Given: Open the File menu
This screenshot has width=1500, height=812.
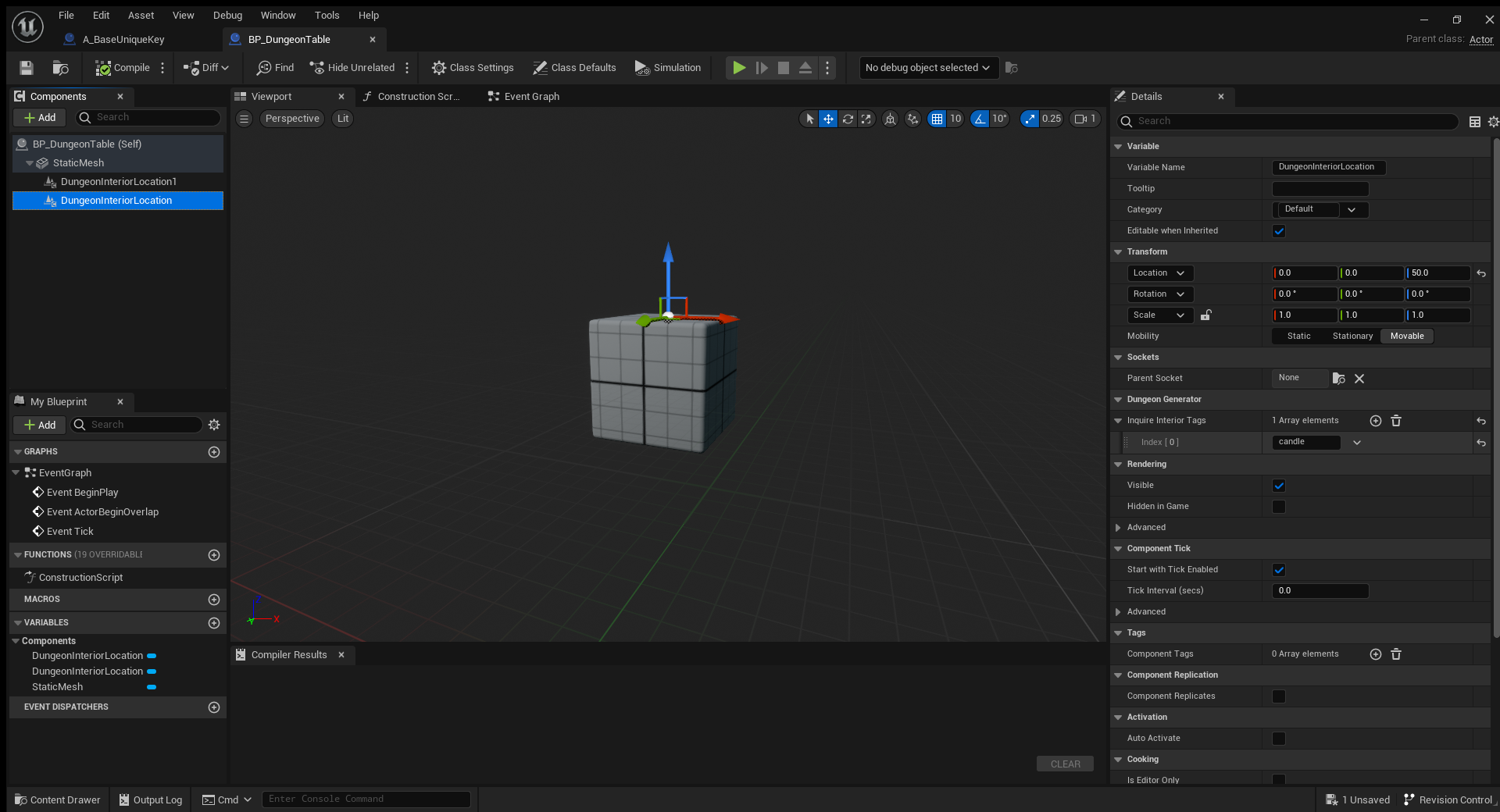Looking at the screenshot, I should tap(66, 16).
